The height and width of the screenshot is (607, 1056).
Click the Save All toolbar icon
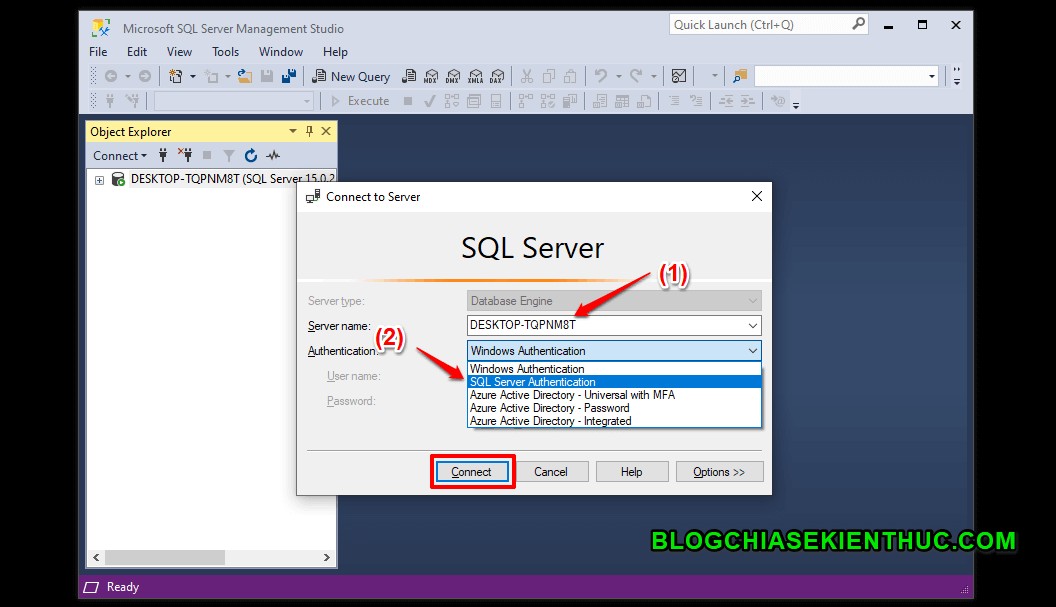click(287, 76)
